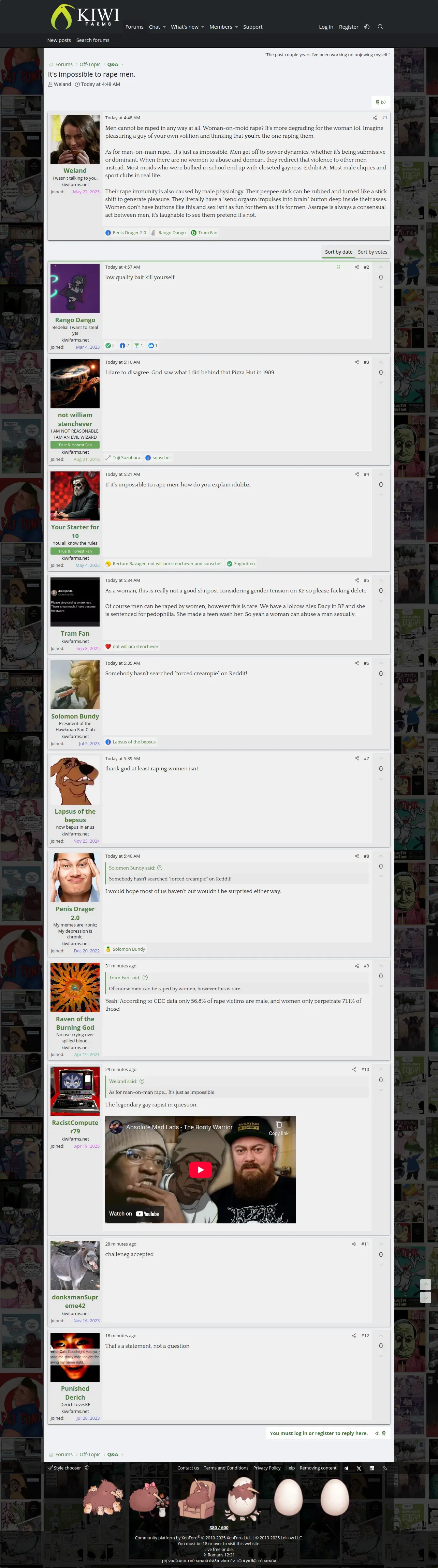Open Weland's avatar in post #1
Viewport: 438px width, 1568px height.
(x=75, y=139)
